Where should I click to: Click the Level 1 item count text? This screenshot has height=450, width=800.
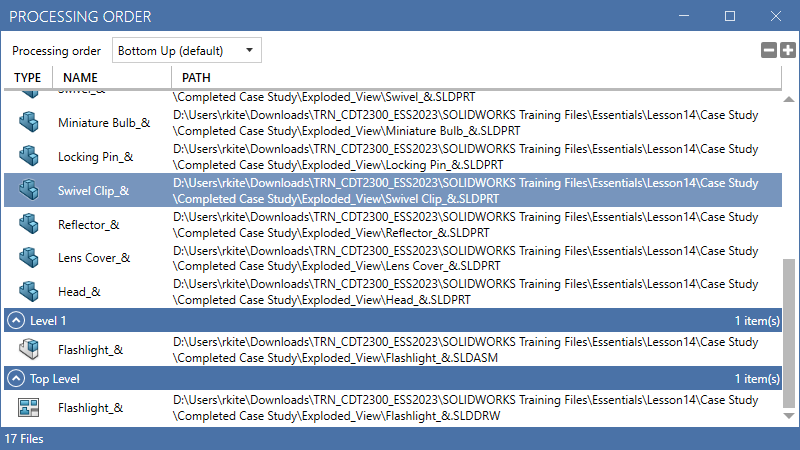(757, 320)
